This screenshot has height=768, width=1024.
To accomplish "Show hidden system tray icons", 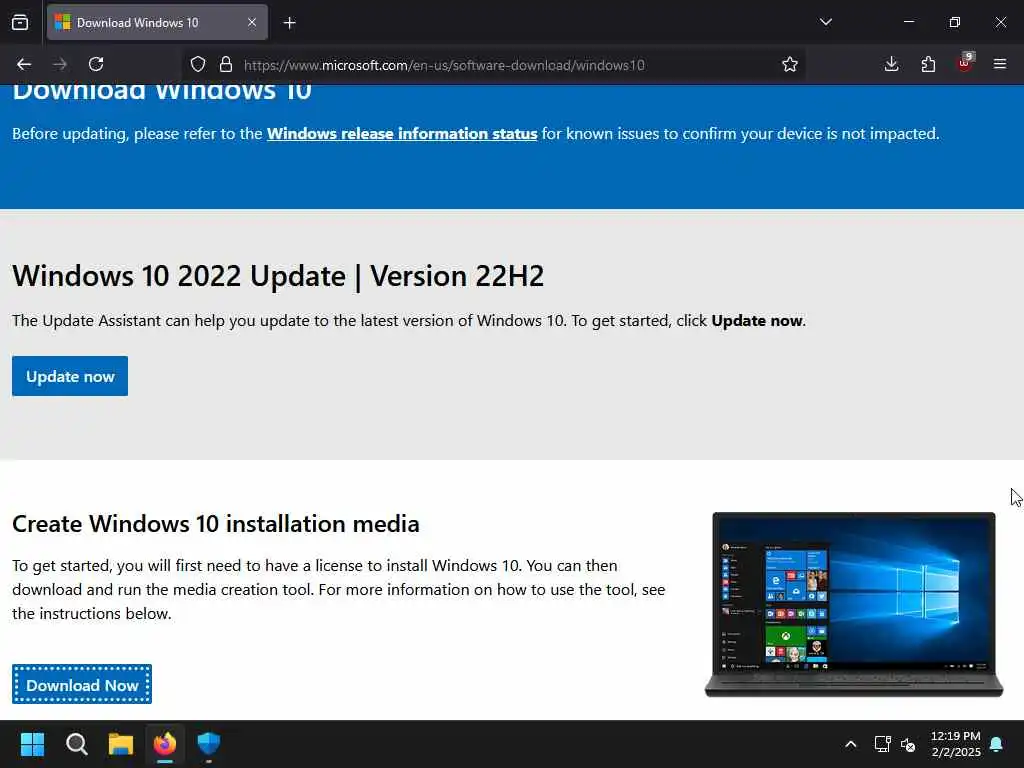I will [x=850, y=744].
